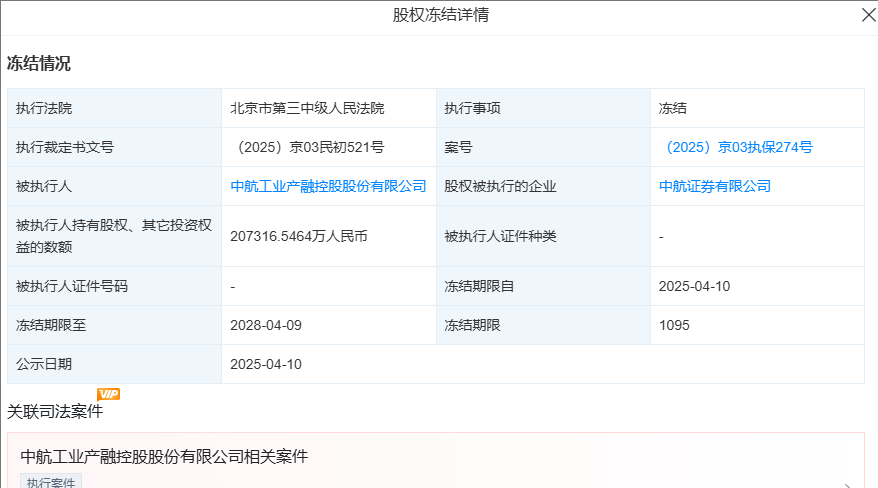The height and width of the screenshot is (488, 878).
Task: Select freeze duration value 1095
Action: point(674,325)
